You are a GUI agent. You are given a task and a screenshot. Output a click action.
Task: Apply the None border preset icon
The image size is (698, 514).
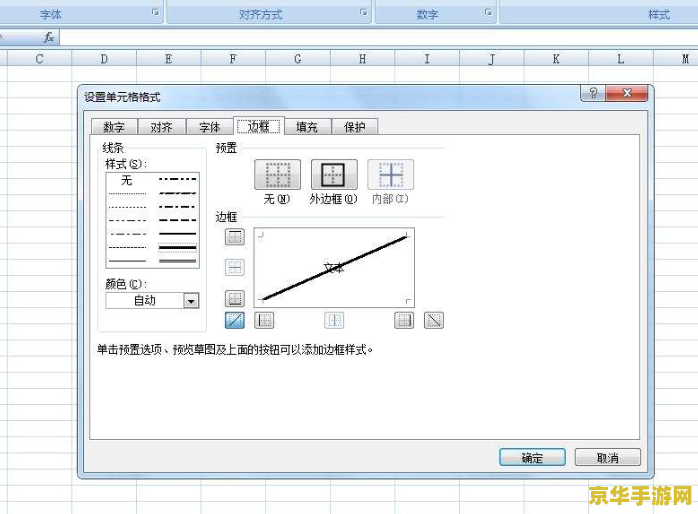(x=277, y=174)
